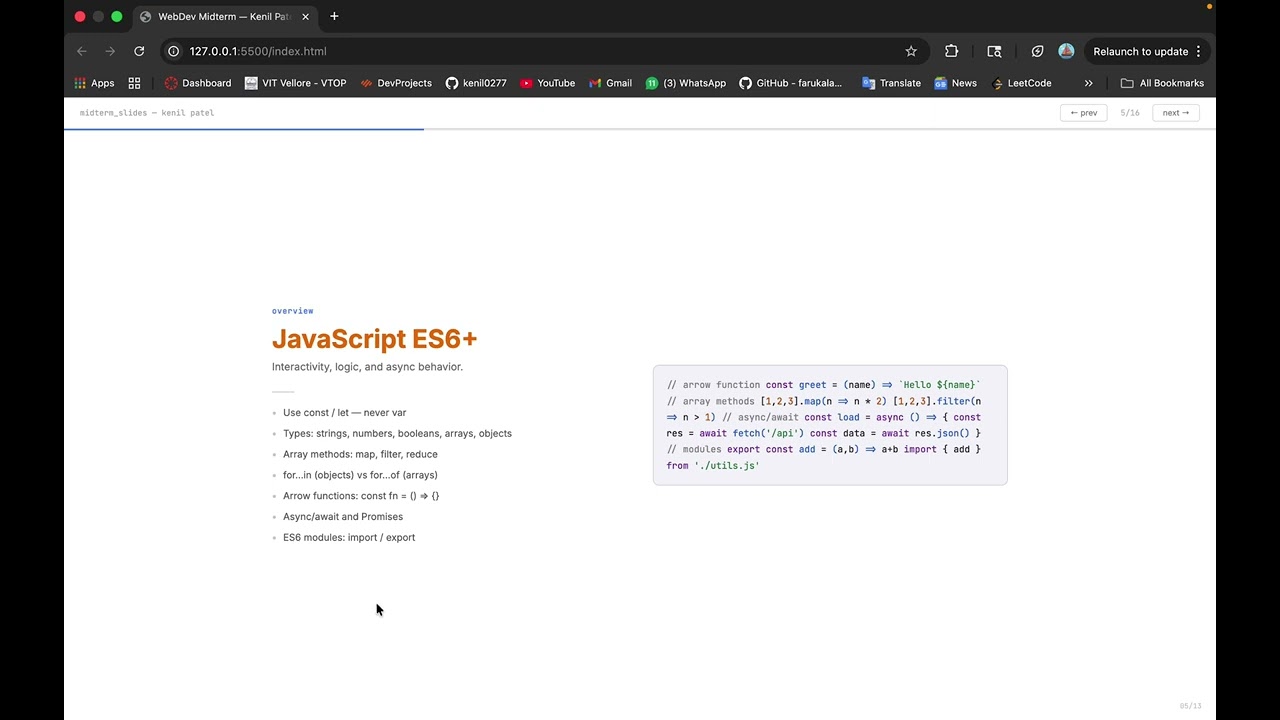Open the Apps bookmark shortcut
The image size is (1280, 720).
[94, 83]
